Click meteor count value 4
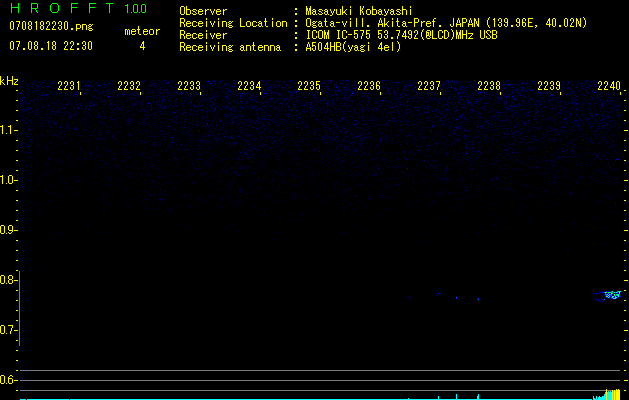 click(x=142, y=46)
